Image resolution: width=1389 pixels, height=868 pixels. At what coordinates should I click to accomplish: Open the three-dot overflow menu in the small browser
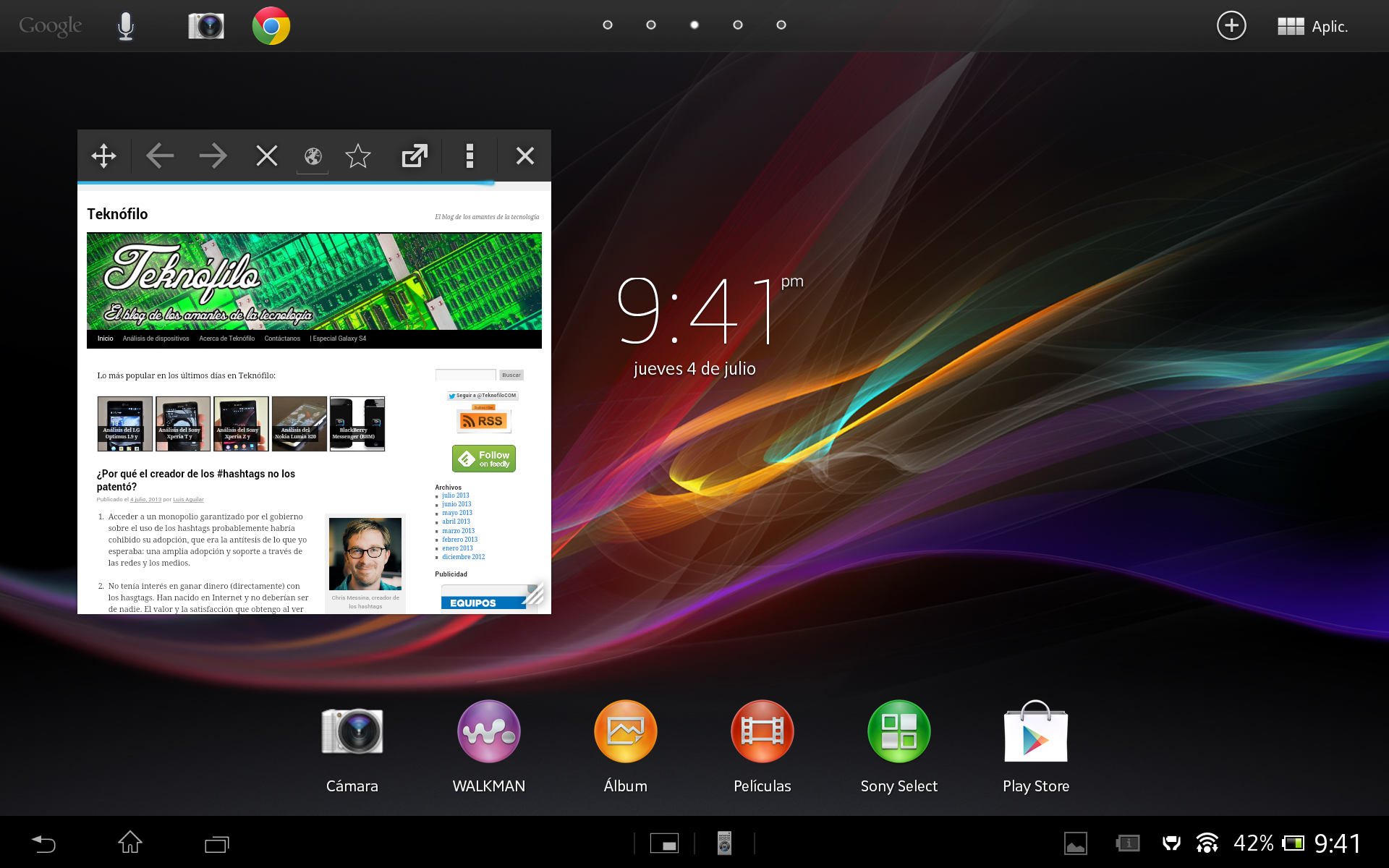click(x=470, y=156)
